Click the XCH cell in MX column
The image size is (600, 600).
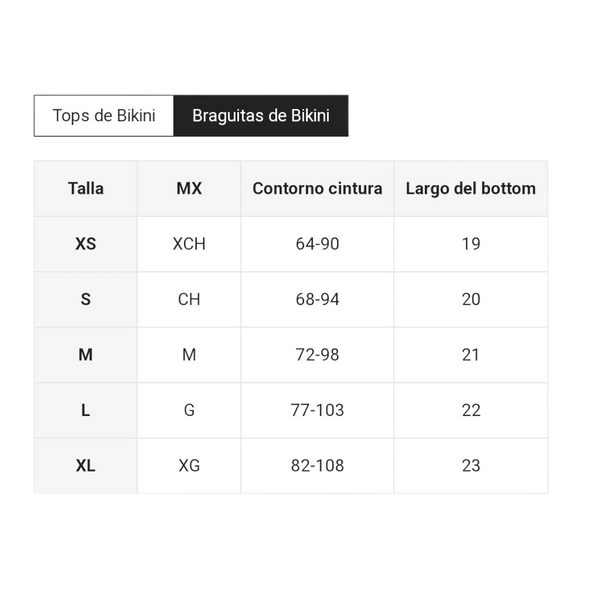pos(189,244)
